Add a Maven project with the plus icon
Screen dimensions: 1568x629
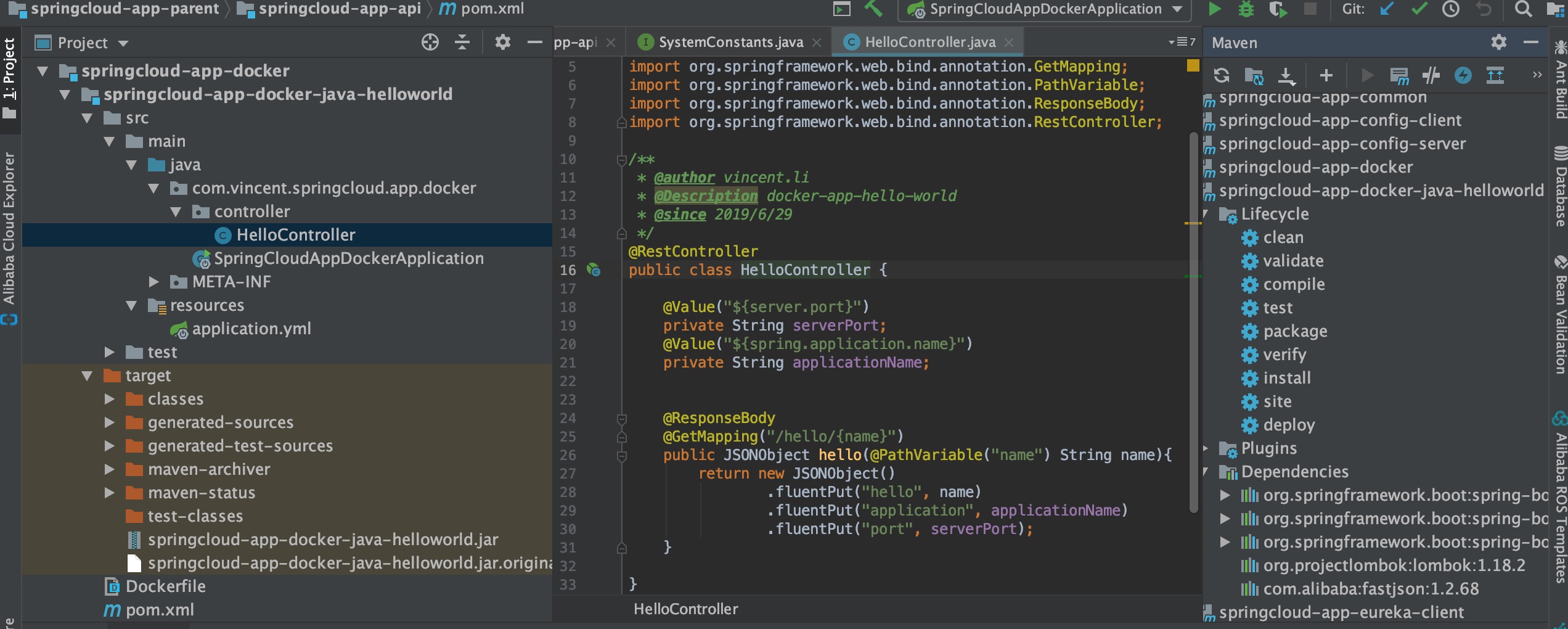pyautogui.click(x=1326, y=75)
